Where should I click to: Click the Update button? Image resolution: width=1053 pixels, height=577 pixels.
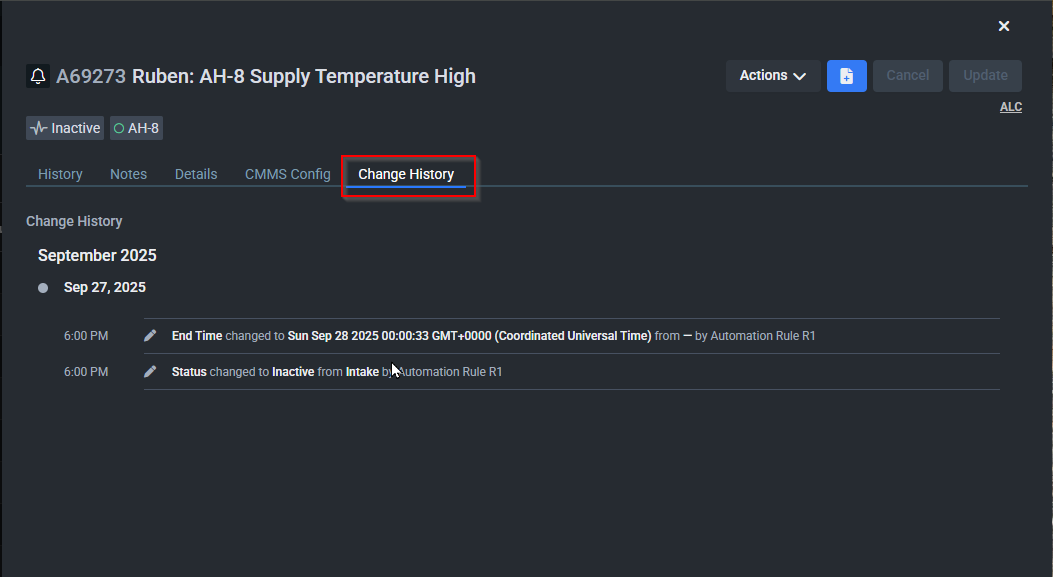click(x=985, y=76)
